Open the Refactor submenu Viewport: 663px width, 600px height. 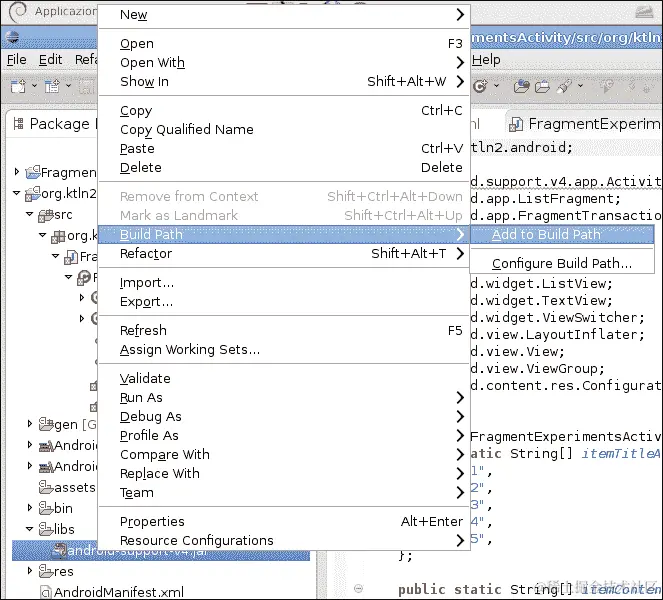pos(284,254)
